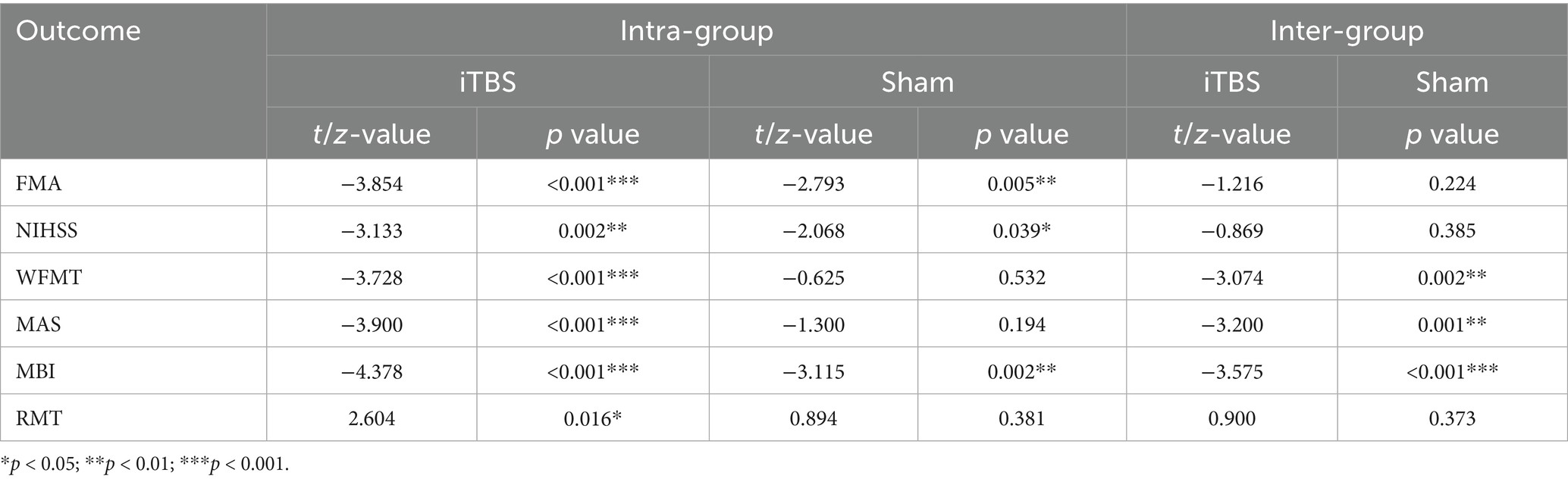Viewport: 1568px width, 482px height.
Task: Select the 0.894 cell in RMT row
Action: coord(814,418)
